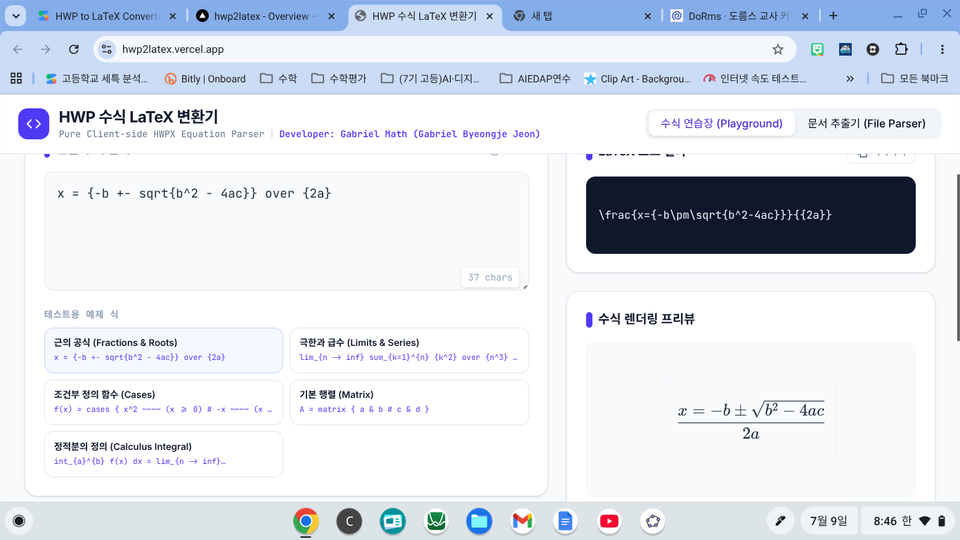Go back with the browser back arrow
Viewport: 960px width, 540px height.
tap(18, 49)
